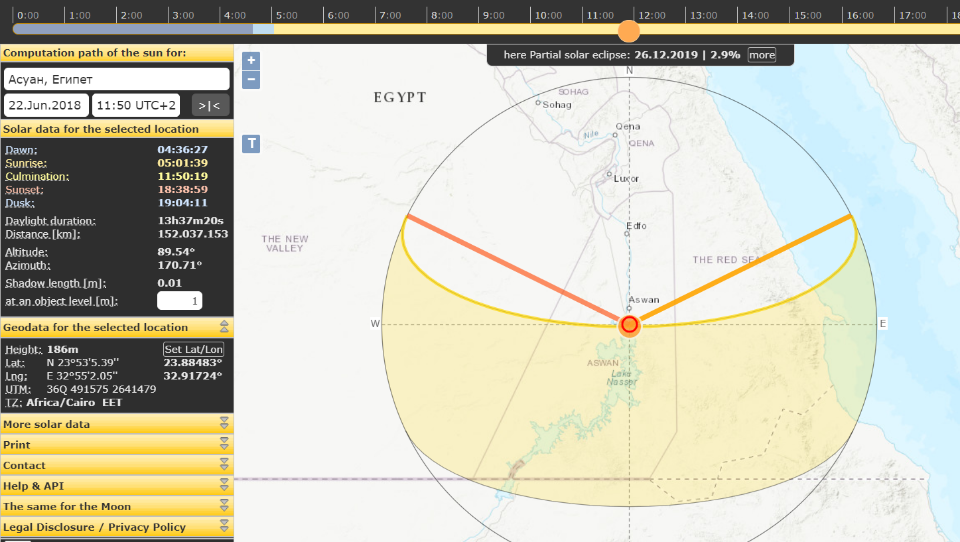Collapse Geodata for the selected location

pyautogui.click(x=224, y=326)
